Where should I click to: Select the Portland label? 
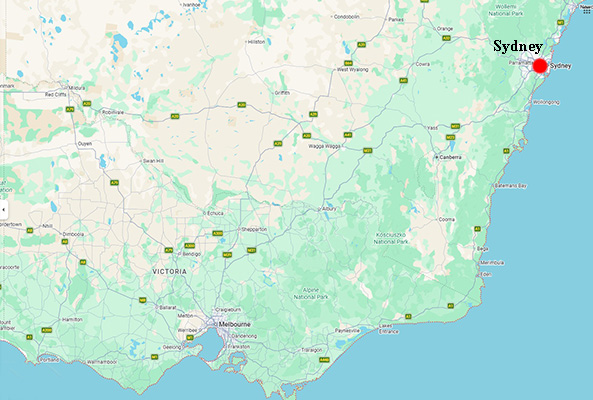coord(50,360)
